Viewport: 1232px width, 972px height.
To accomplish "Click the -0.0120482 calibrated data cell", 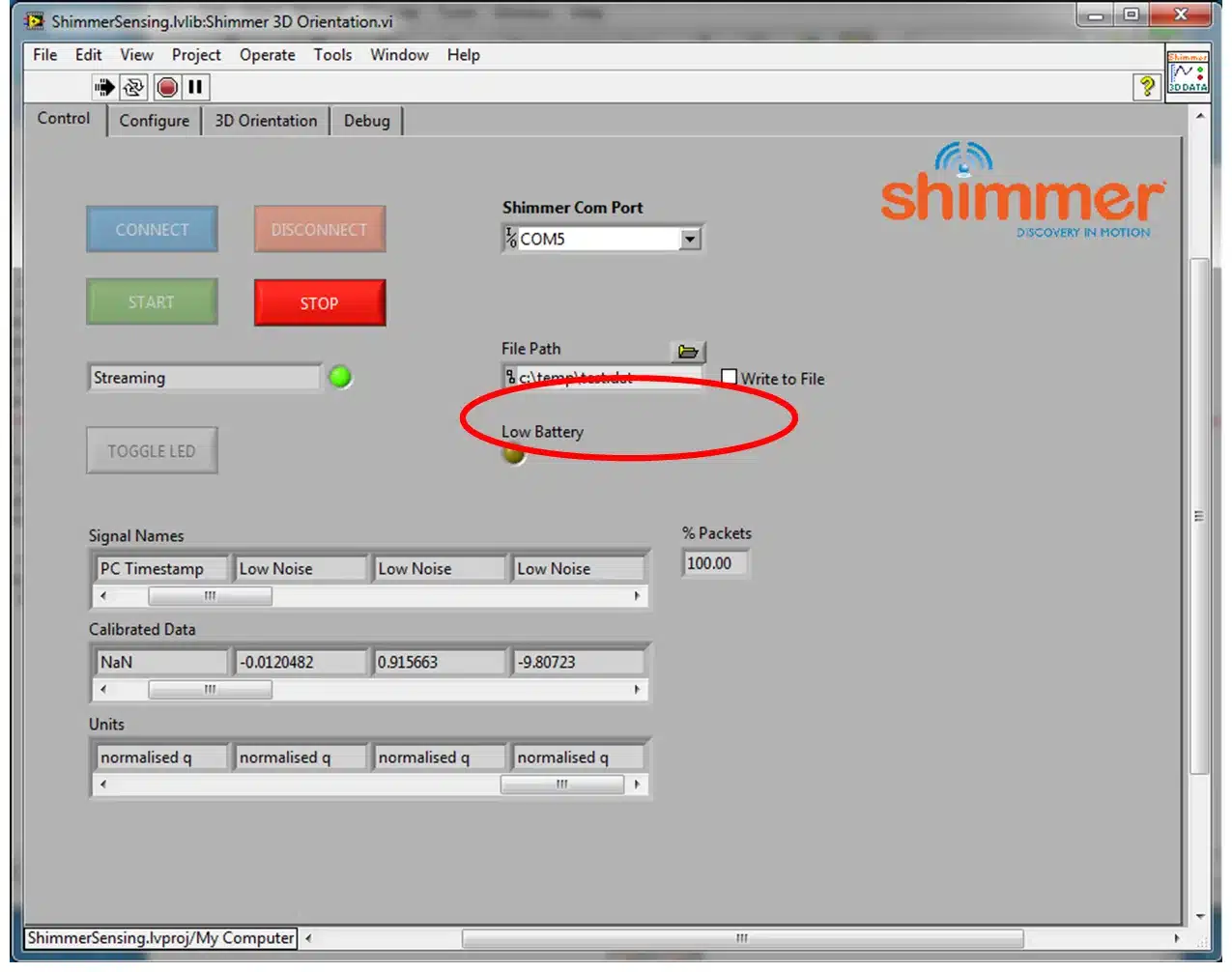I will point(301,663).
